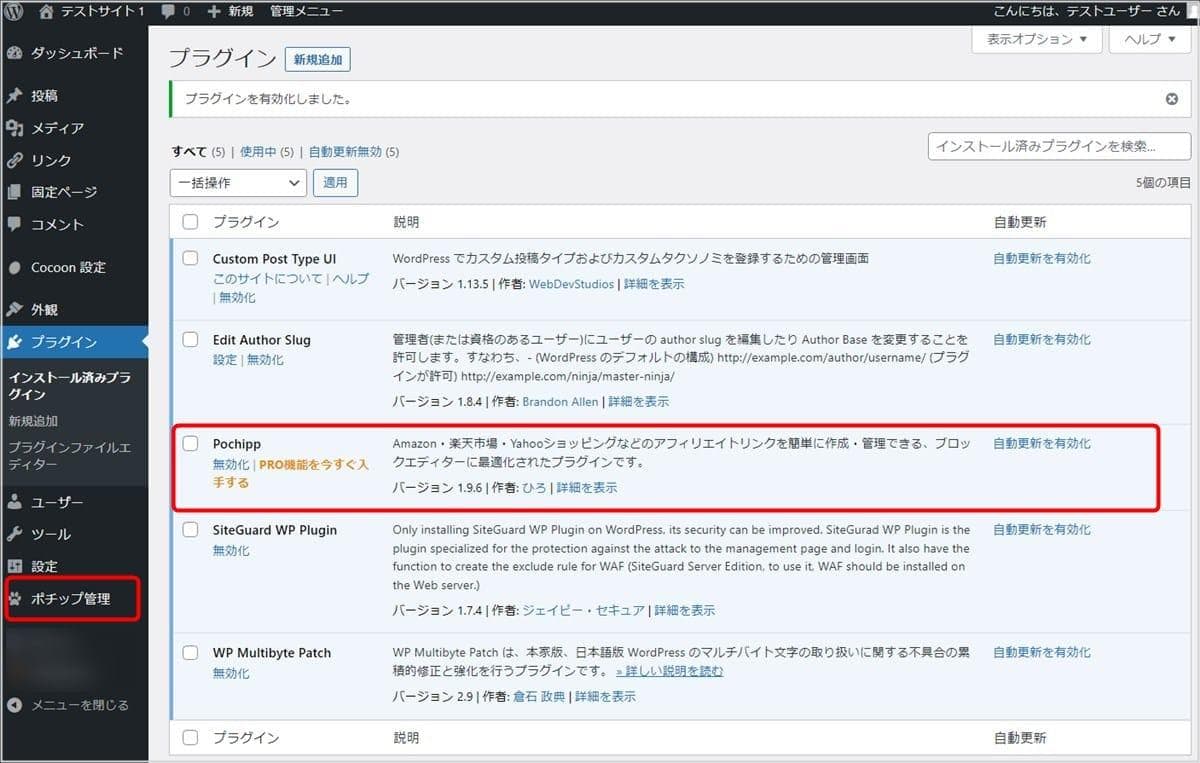This screenshot has width=1200, height=763.
Task: Tick the select-all checkbox in table header
Action: pos(190,222)
